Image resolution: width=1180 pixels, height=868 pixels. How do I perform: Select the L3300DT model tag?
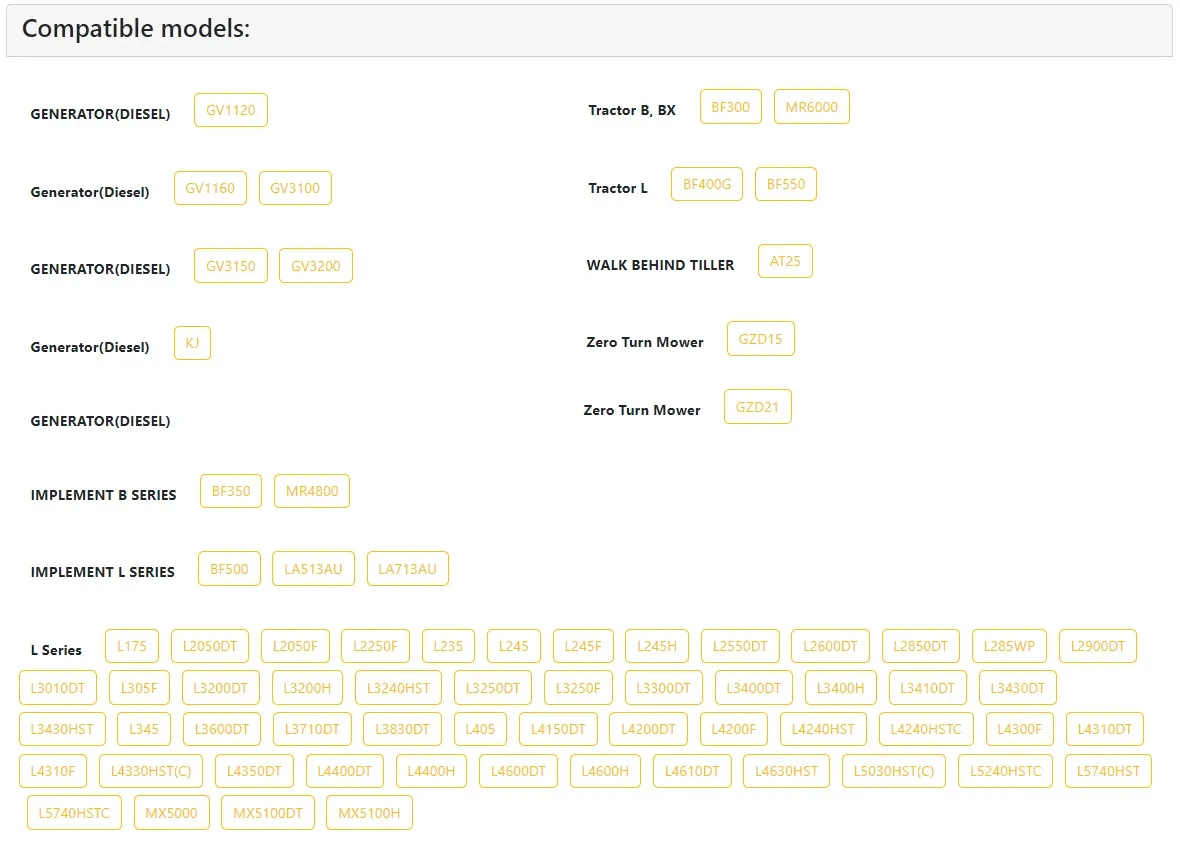(x=663, y=688)
